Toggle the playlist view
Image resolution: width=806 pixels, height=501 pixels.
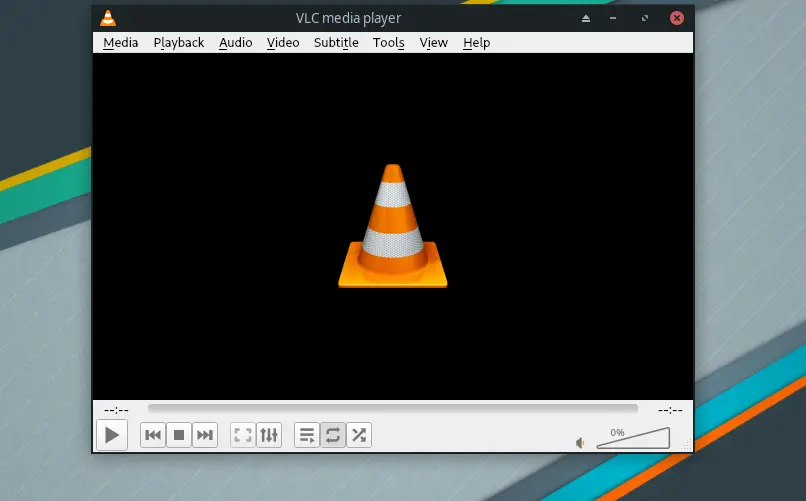click(x=307, y=435)
